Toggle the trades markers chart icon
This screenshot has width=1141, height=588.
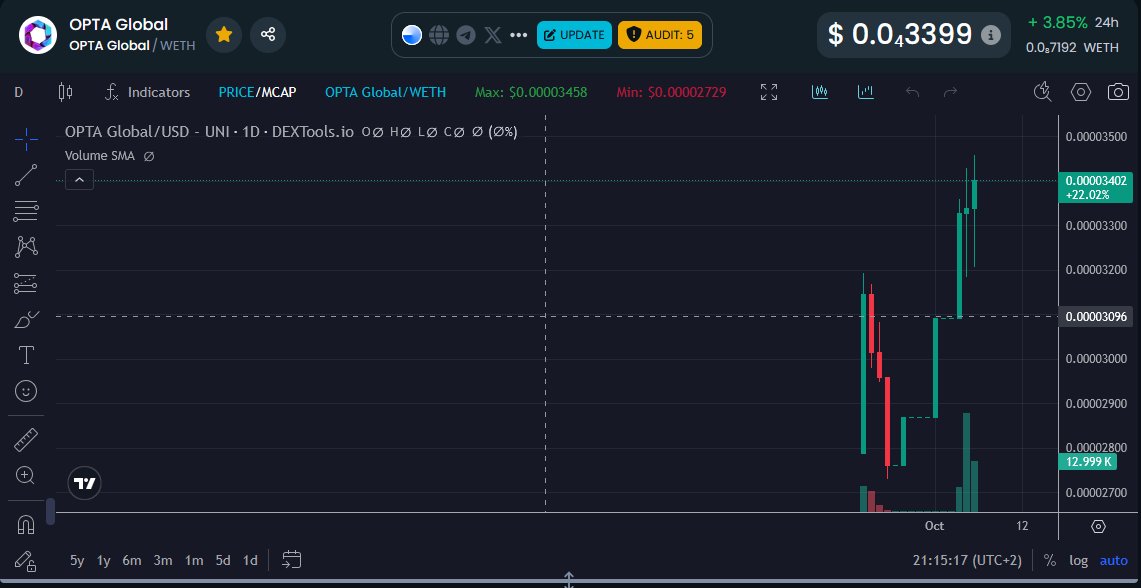[x=820, y=92]
